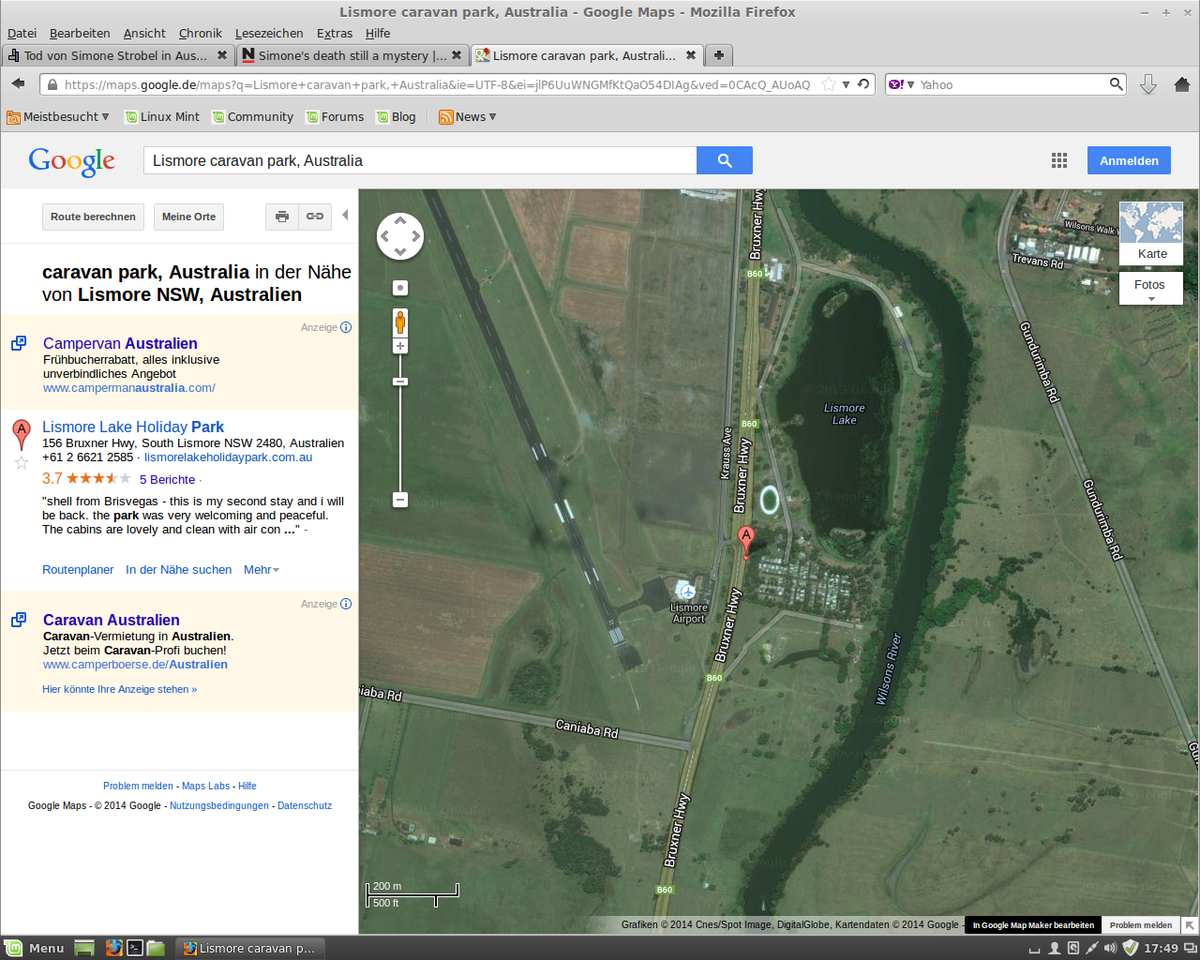Open the Linux Mint Menu button
The width and height of the screenshot is (1200, 960).
36,948
